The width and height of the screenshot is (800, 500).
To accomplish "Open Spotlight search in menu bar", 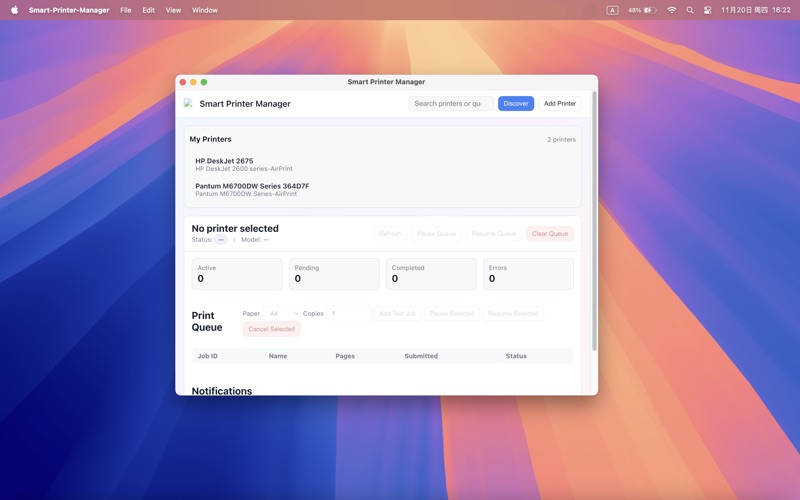I will [x=690, y=10].
